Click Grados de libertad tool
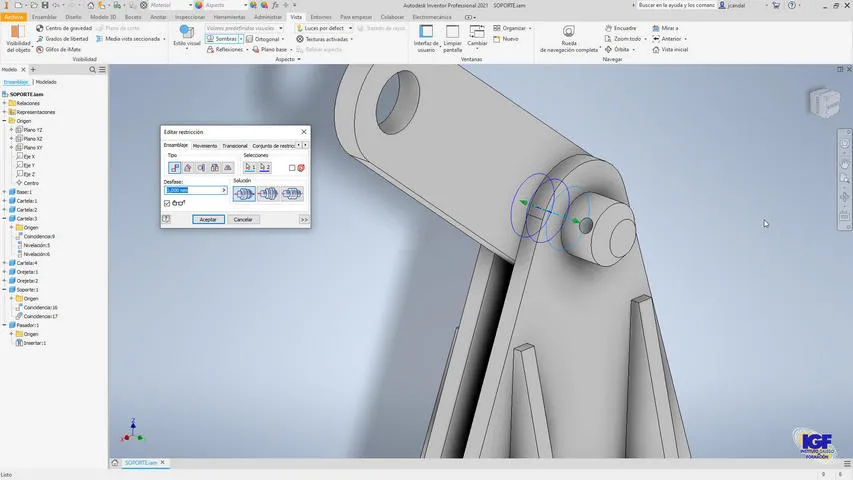Viewport: 853px width, 480px height. point(63,39)
